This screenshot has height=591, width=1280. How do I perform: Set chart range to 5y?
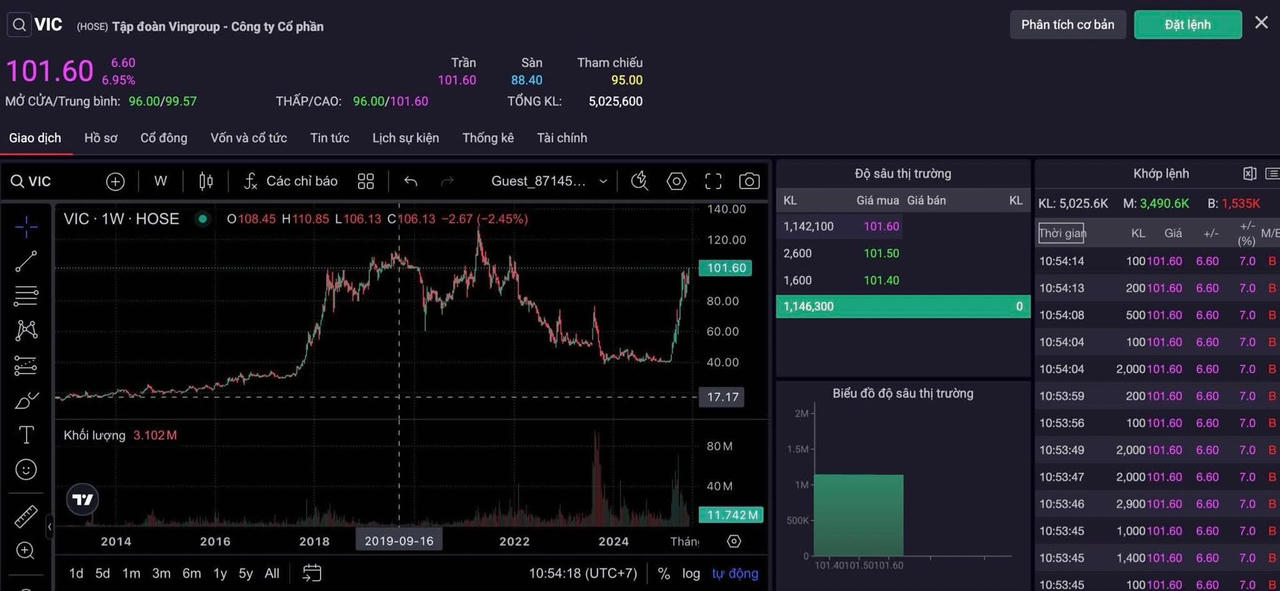[246, 573]
